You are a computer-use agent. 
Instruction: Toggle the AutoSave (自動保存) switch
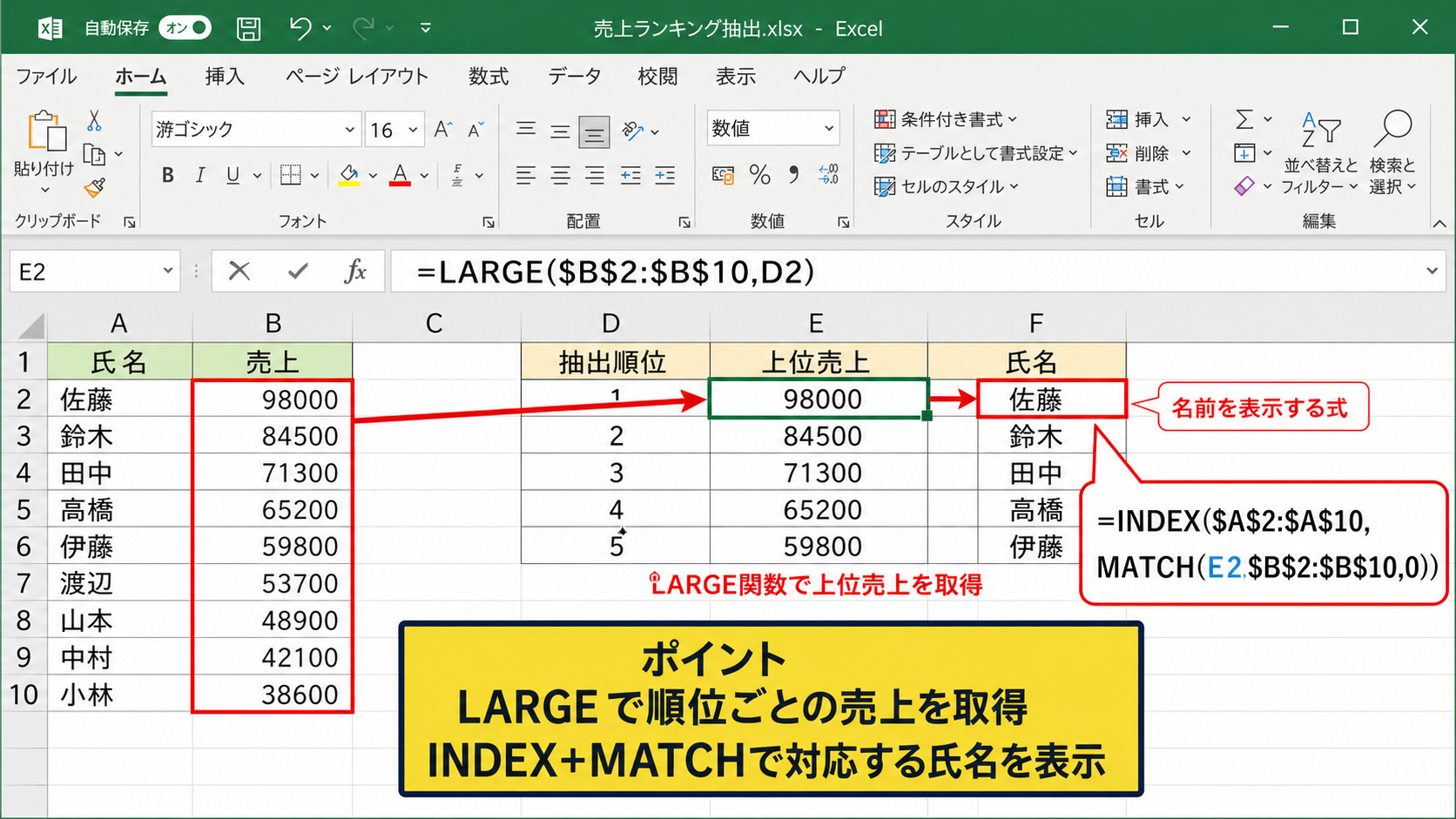click(185, 28)
